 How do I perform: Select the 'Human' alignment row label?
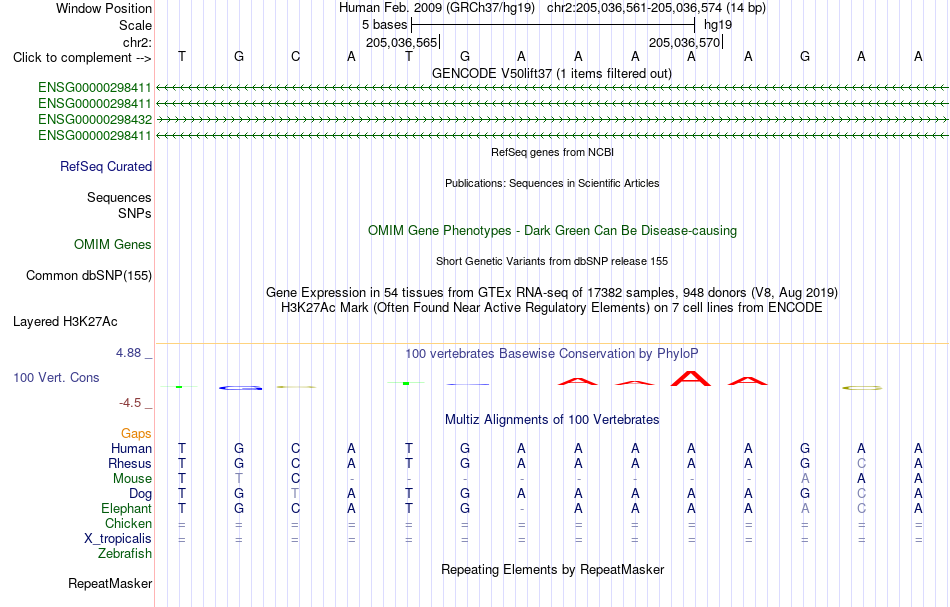click(131, 449)
